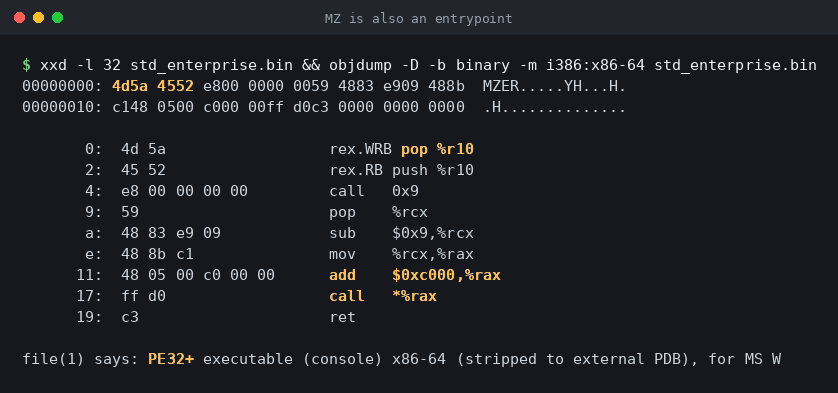Maximize the window with the green button
This screenshot has height=393, width=838.
[x=58, y=18]
